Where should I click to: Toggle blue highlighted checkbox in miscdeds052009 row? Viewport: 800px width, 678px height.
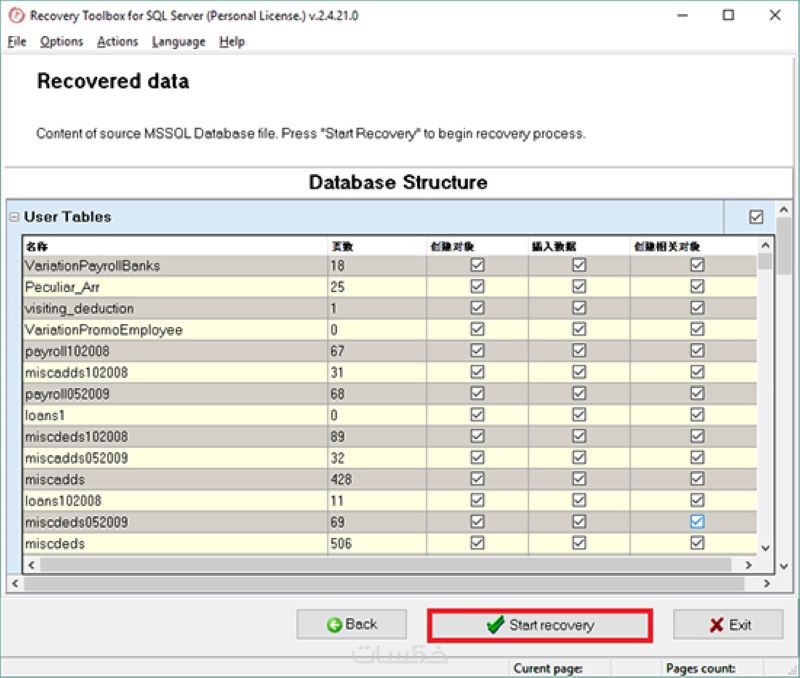[697, 522]
